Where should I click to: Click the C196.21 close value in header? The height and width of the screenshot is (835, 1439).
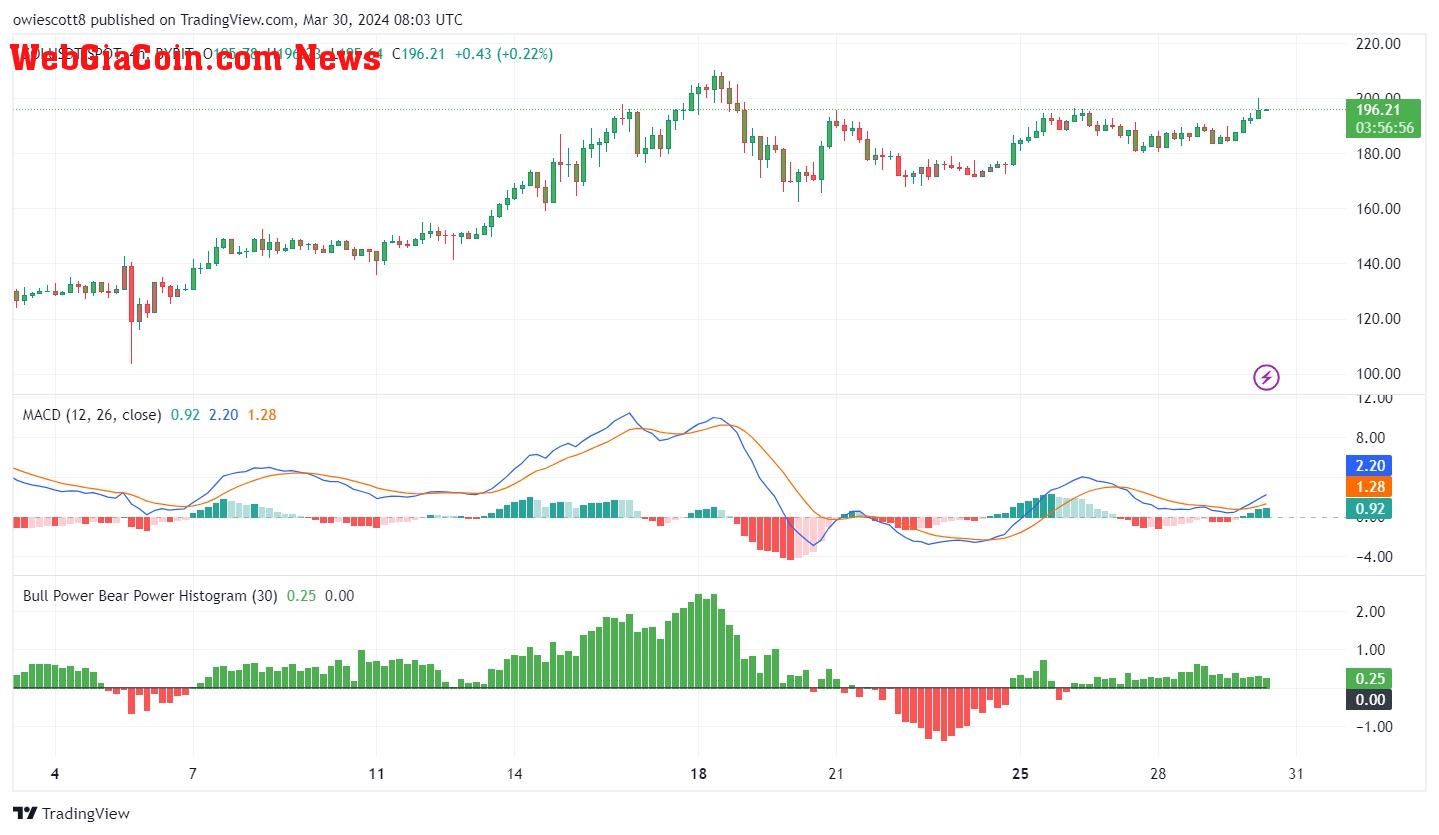click(420, 53)
